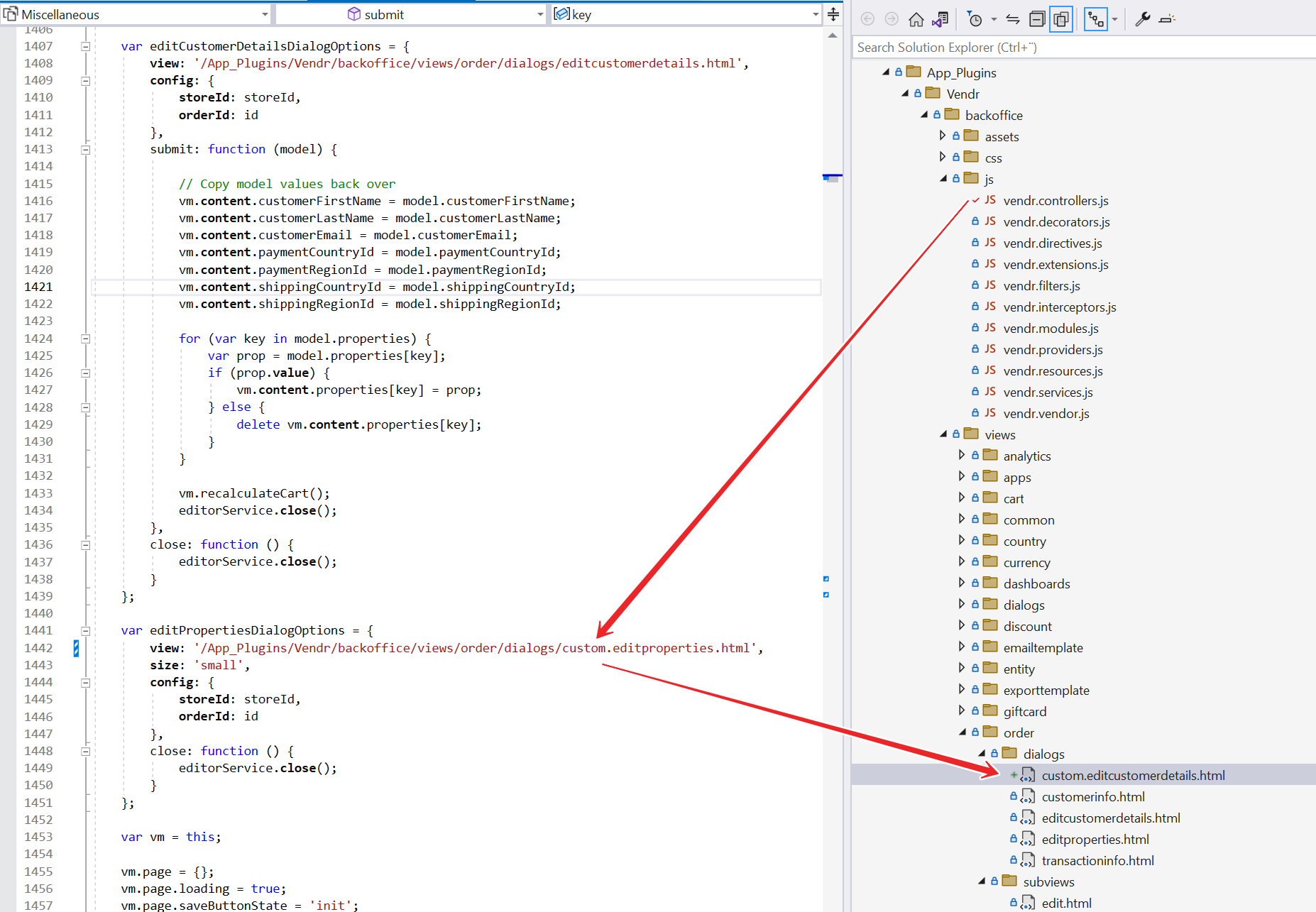Collapse the if block at line 1426

coord(85,373)
